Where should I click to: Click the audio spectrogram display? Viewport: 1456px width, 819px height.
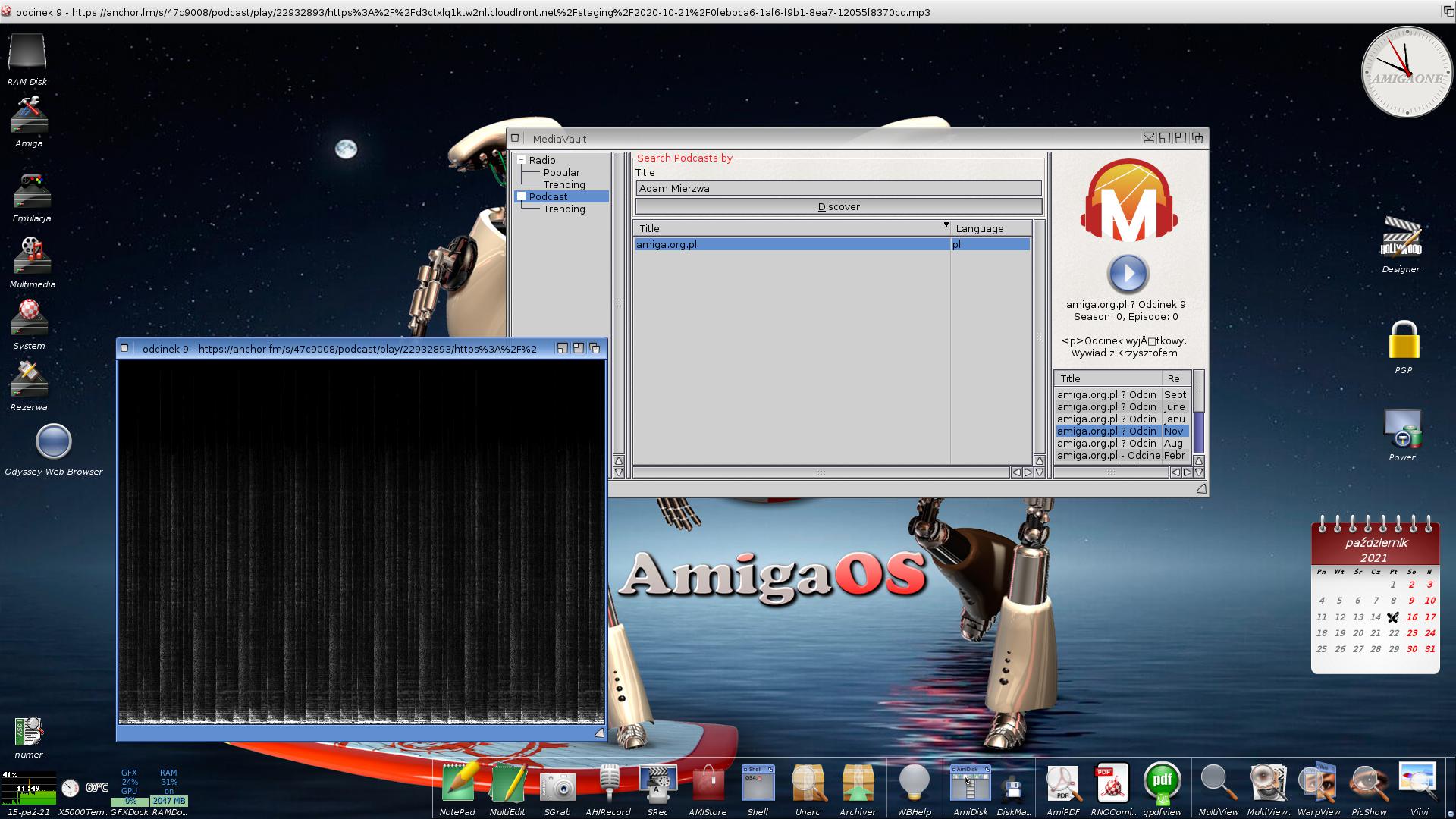(362, 542)
